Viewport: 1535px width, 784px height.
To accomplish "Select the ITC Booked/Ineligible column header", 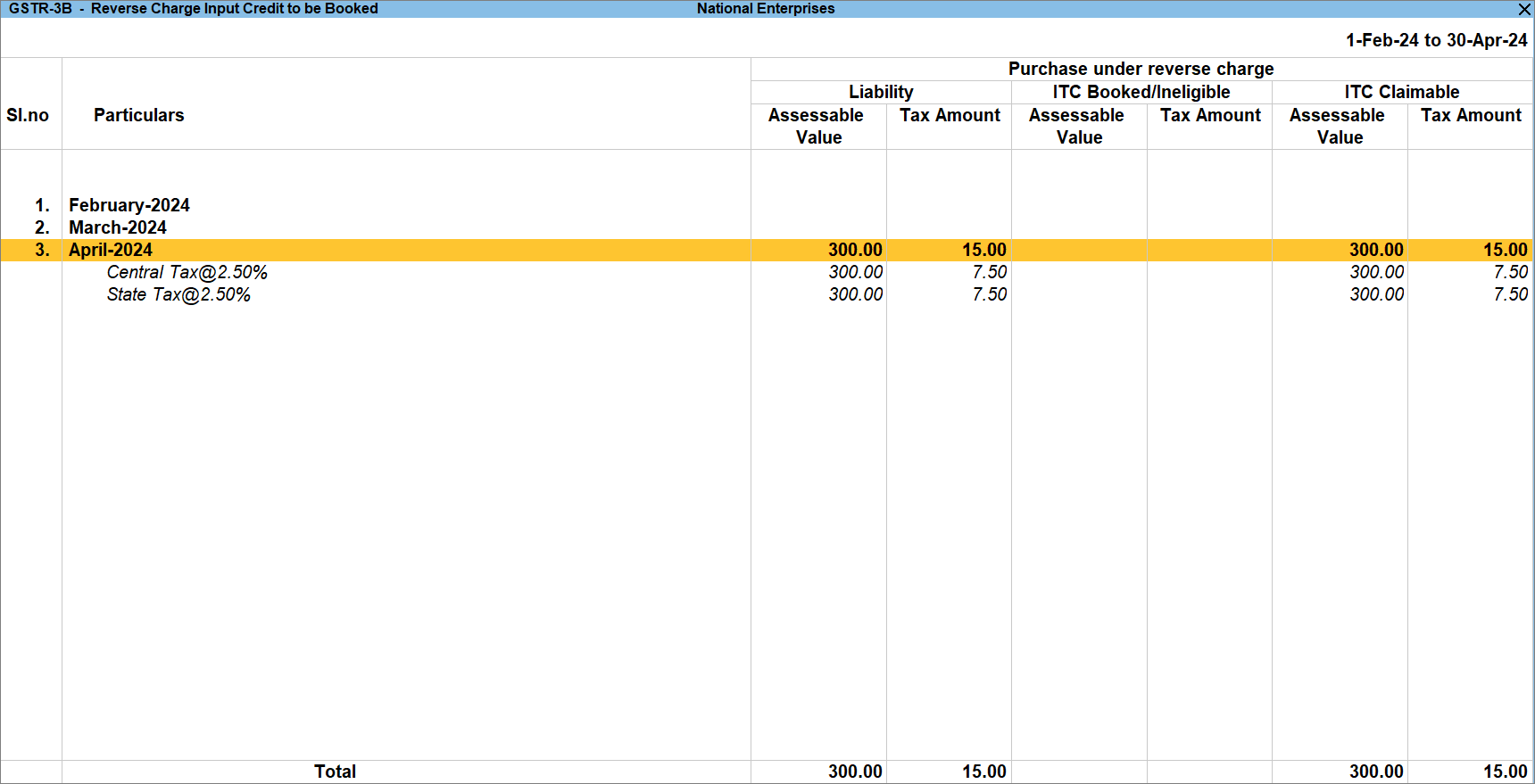I will point(1141,92).
